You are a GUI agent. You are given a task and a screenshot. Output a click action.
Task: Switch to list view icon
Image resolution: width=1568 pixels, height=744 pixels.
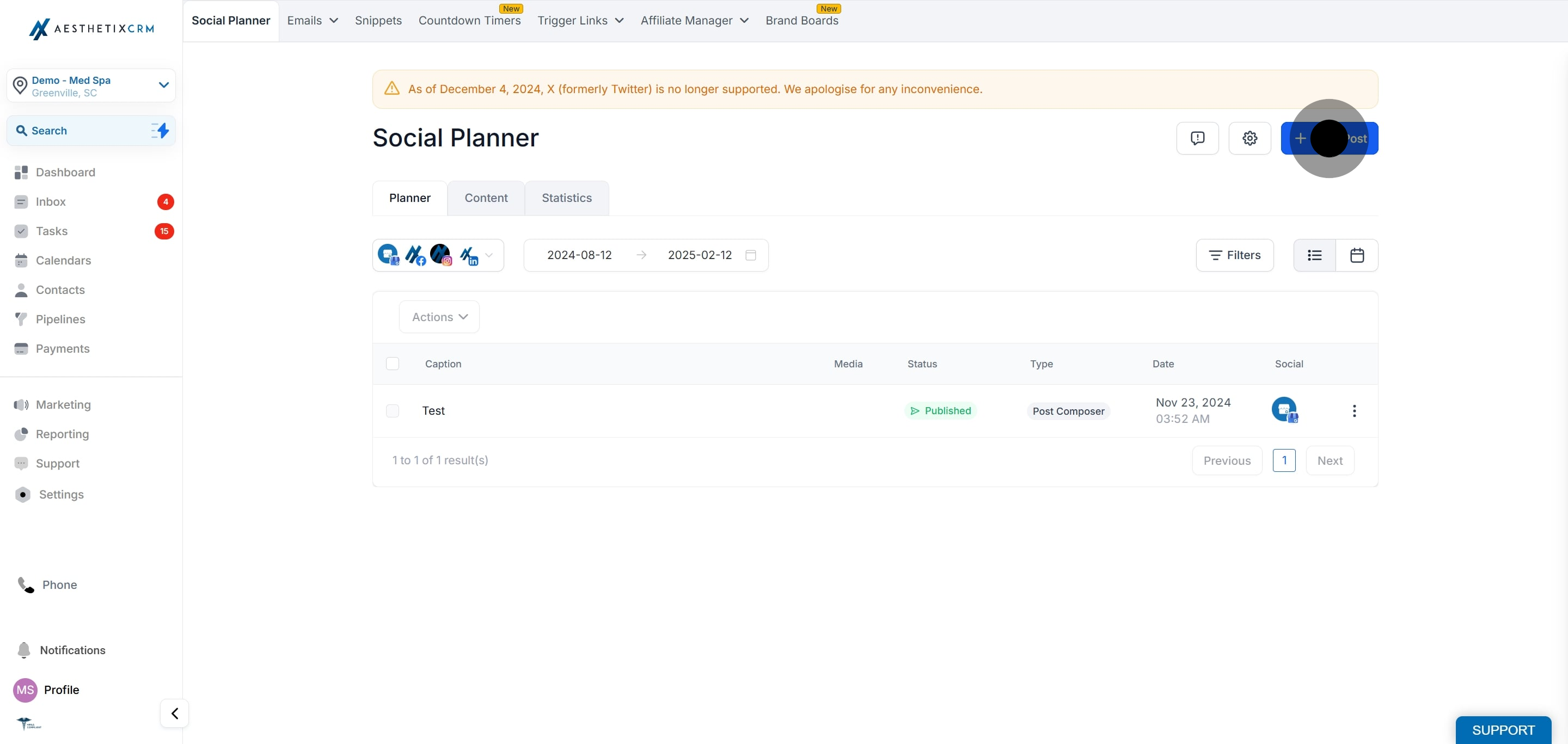pyautogui.click(x=1314, y=255)
